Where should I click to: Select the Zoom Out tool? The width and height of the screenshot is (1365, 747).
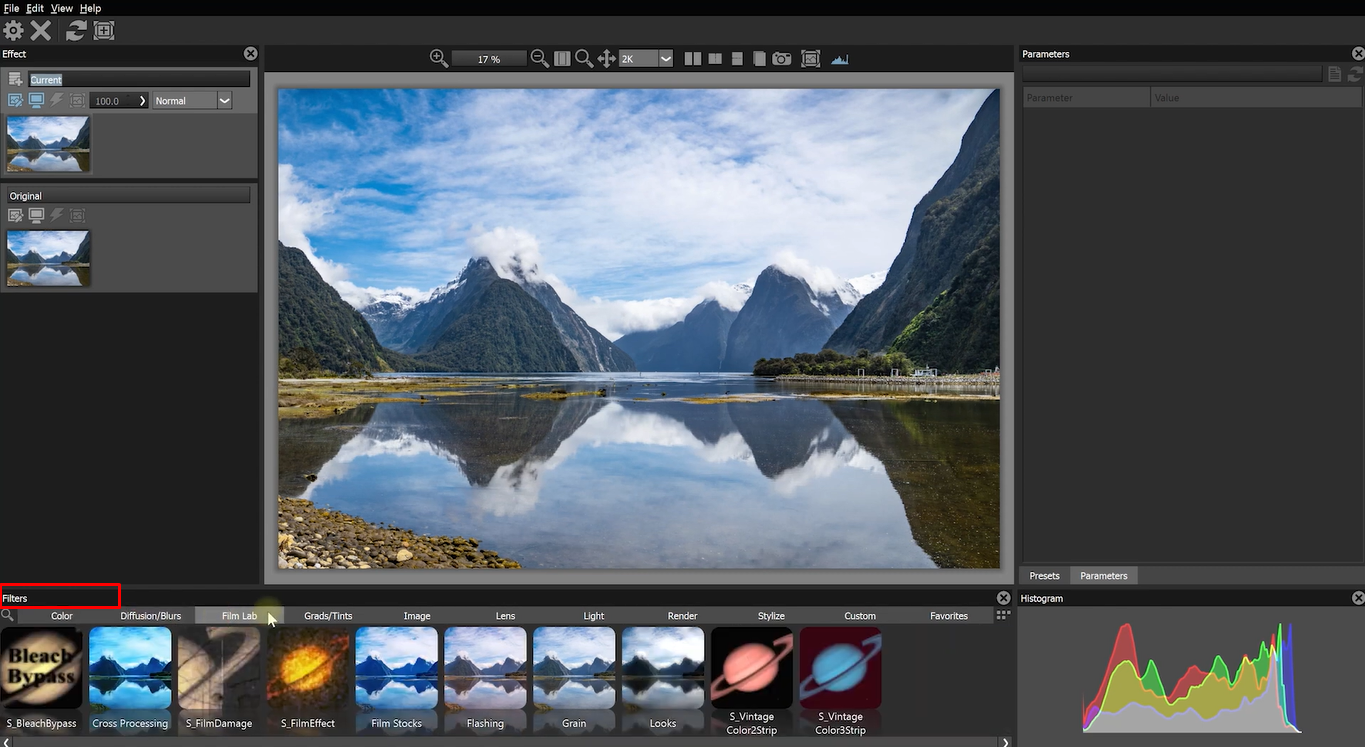[539, 58]
